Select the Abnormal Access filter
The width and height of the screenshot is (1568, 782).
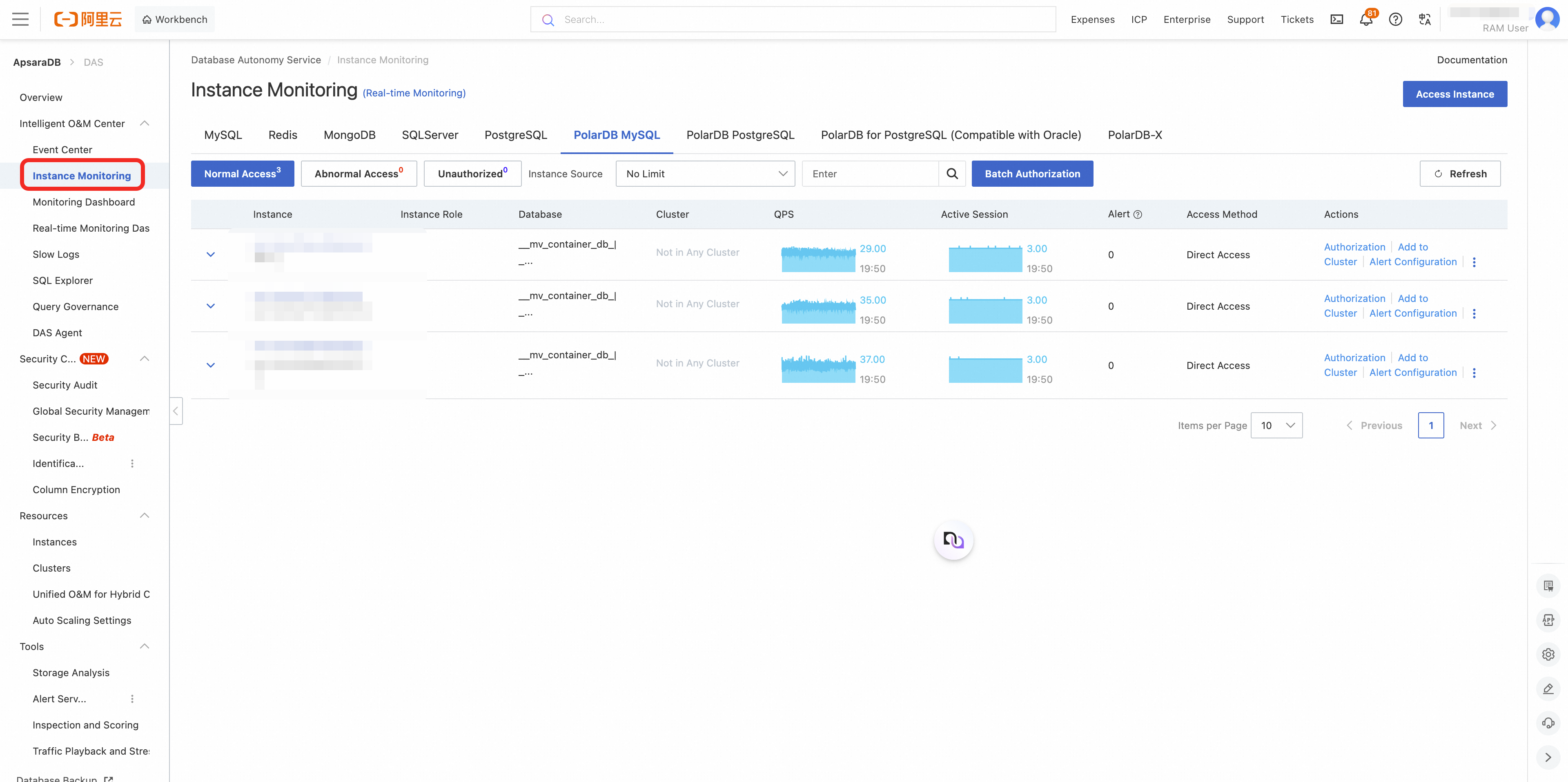[x=359, y=174]
